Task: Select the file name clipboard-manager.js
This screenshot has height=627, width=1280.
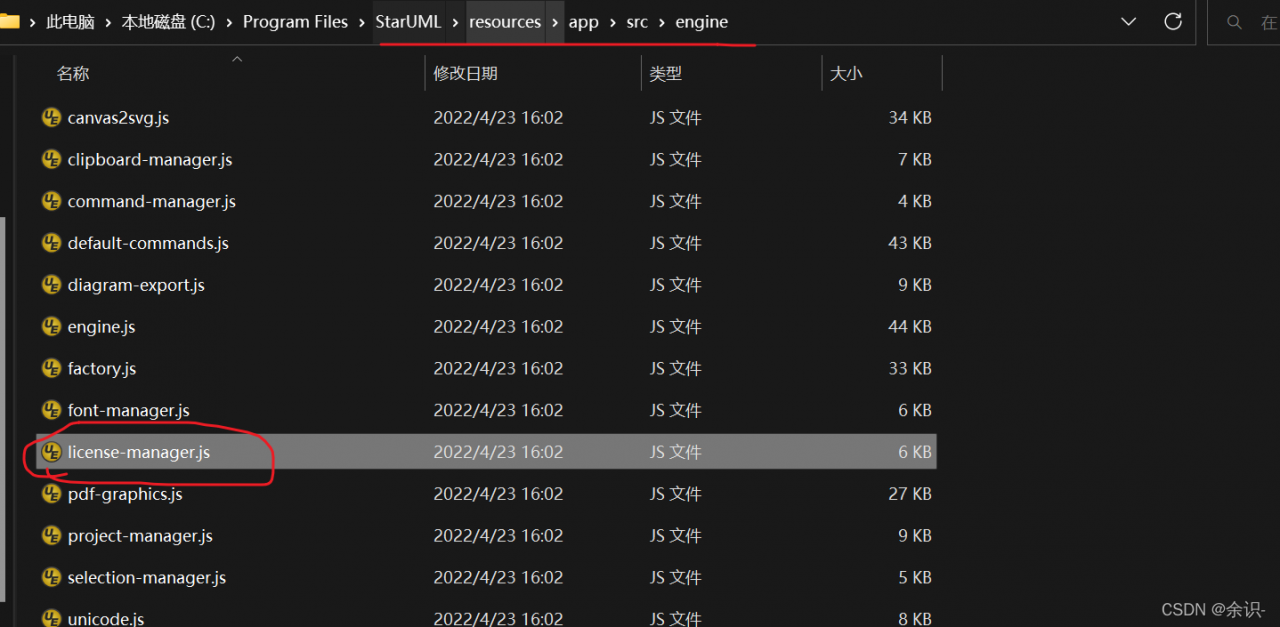Action: tap(150, 160)
